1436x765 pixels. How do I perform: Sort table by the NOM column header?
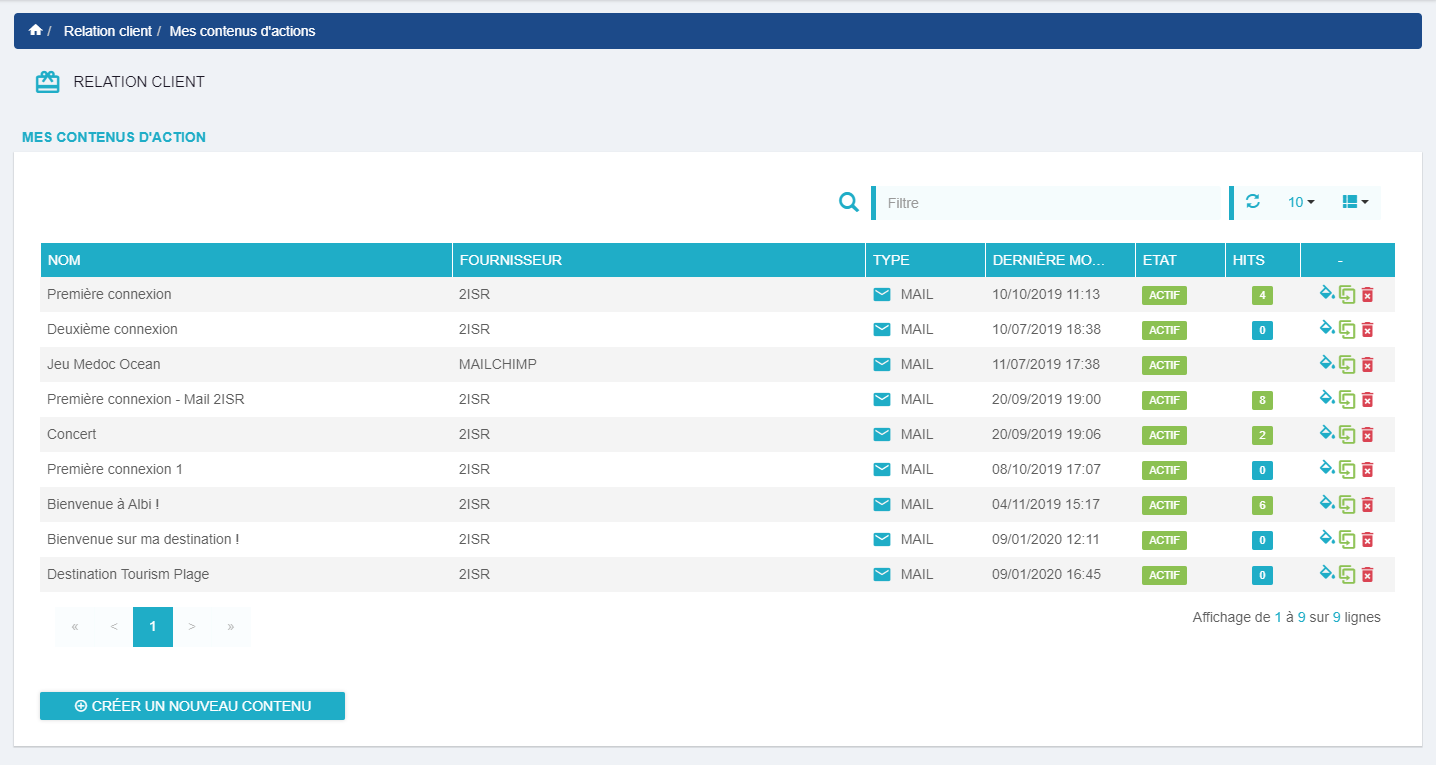click(65, 260)
